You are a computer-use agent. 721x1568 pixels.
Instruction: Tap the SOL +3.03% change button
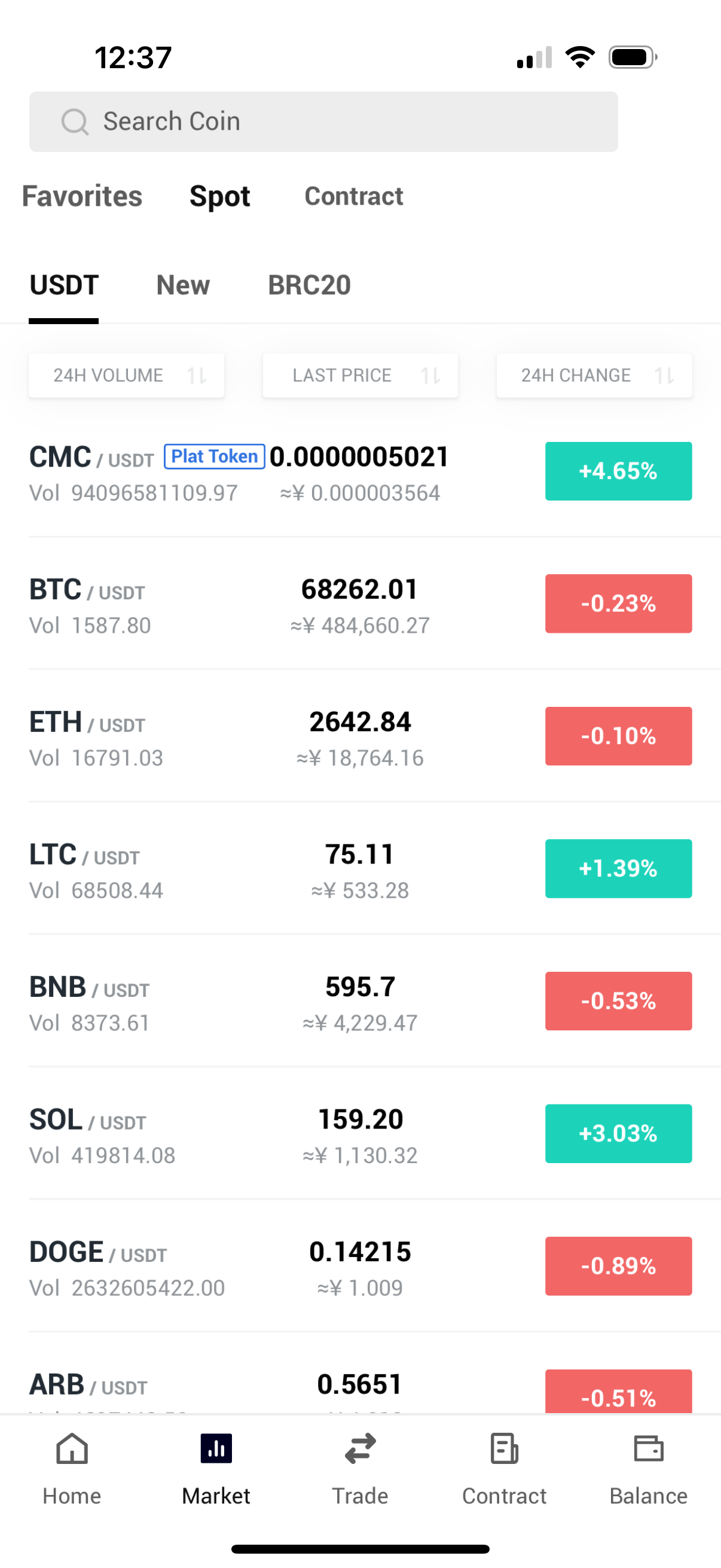click(x=618, y=1134)
